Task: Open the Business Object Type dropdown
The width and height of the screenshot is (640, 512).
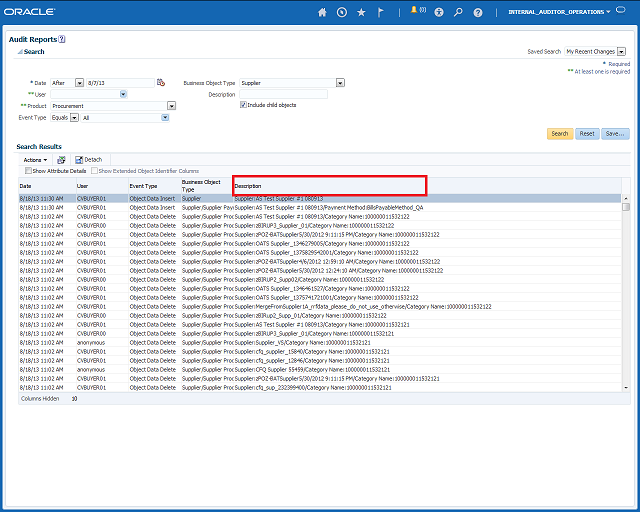Action: pos(340,83)
